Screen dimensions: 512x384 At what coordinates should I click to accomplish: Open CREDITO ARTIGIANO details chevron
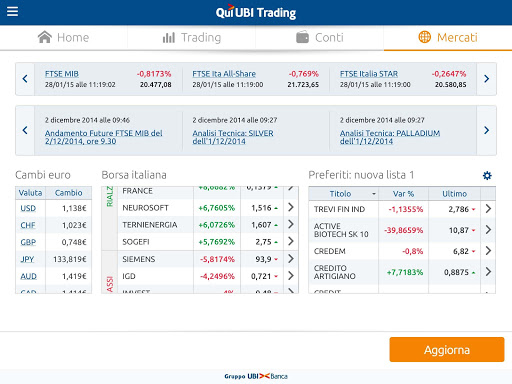click(488, 272)
